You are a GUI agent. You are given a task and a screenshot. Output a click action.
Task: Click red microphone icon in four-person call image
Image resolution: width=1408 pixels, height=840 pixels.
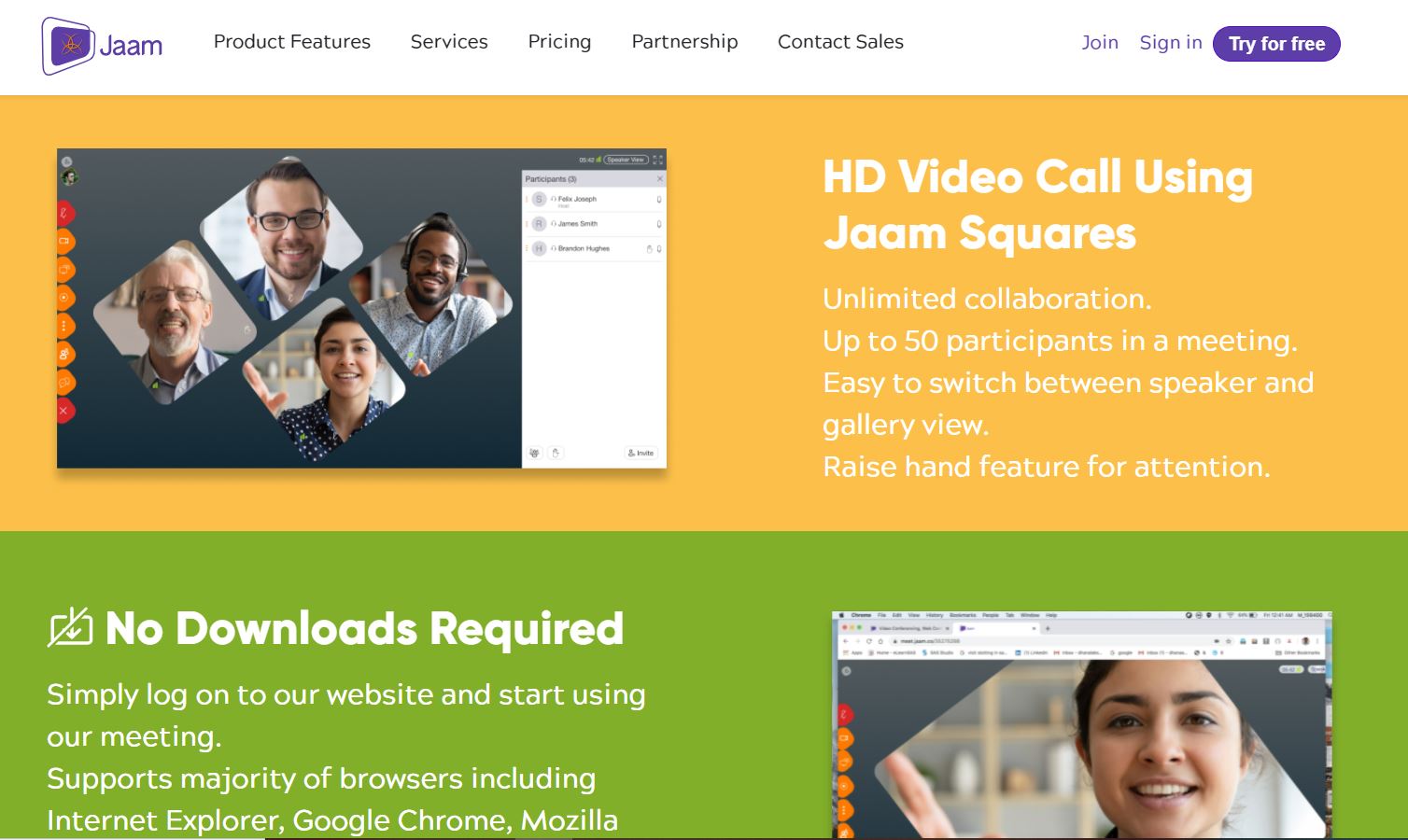(x=64, y=213)
